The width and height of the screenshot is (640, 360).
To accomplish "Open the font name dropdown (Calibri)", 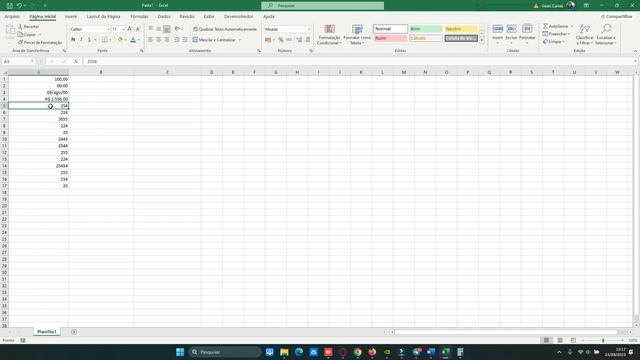I will coord(108,29).
